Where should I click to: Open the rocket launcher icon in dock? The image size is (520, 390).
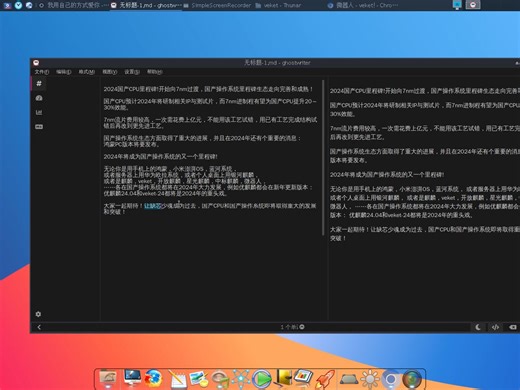(325, 379)
